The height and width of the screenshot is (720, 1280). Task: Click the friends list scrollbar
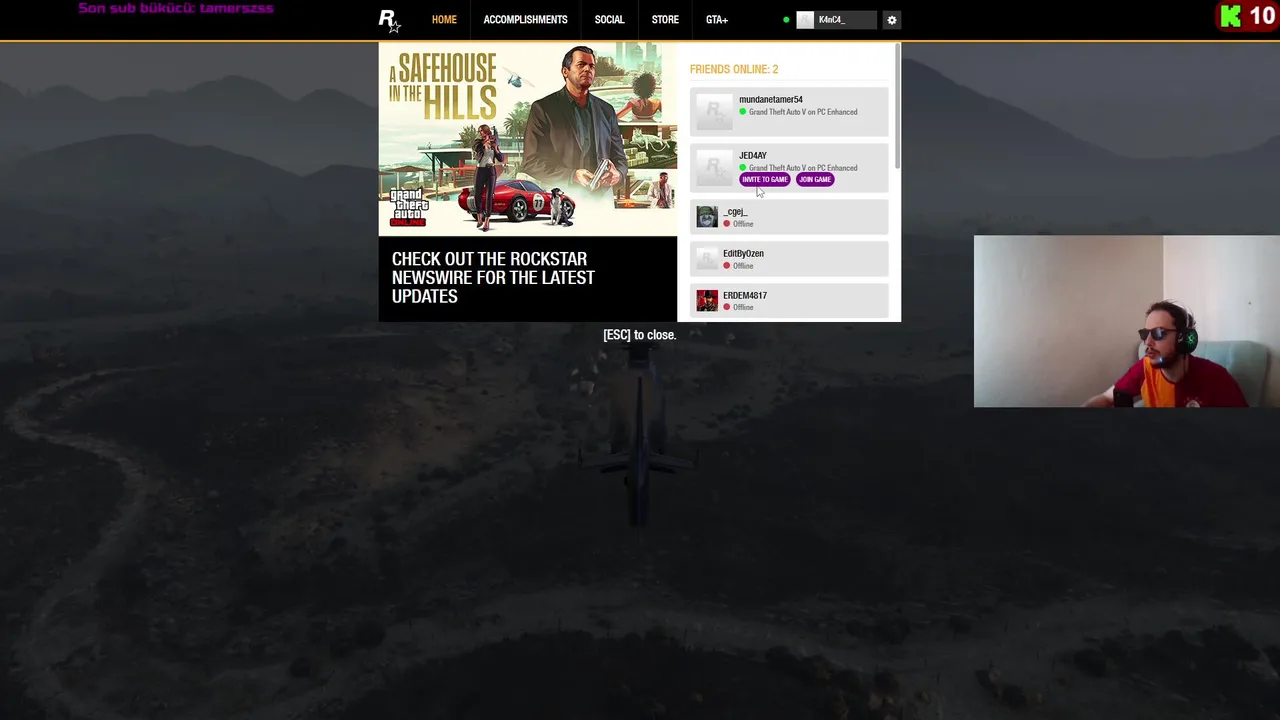898,106
